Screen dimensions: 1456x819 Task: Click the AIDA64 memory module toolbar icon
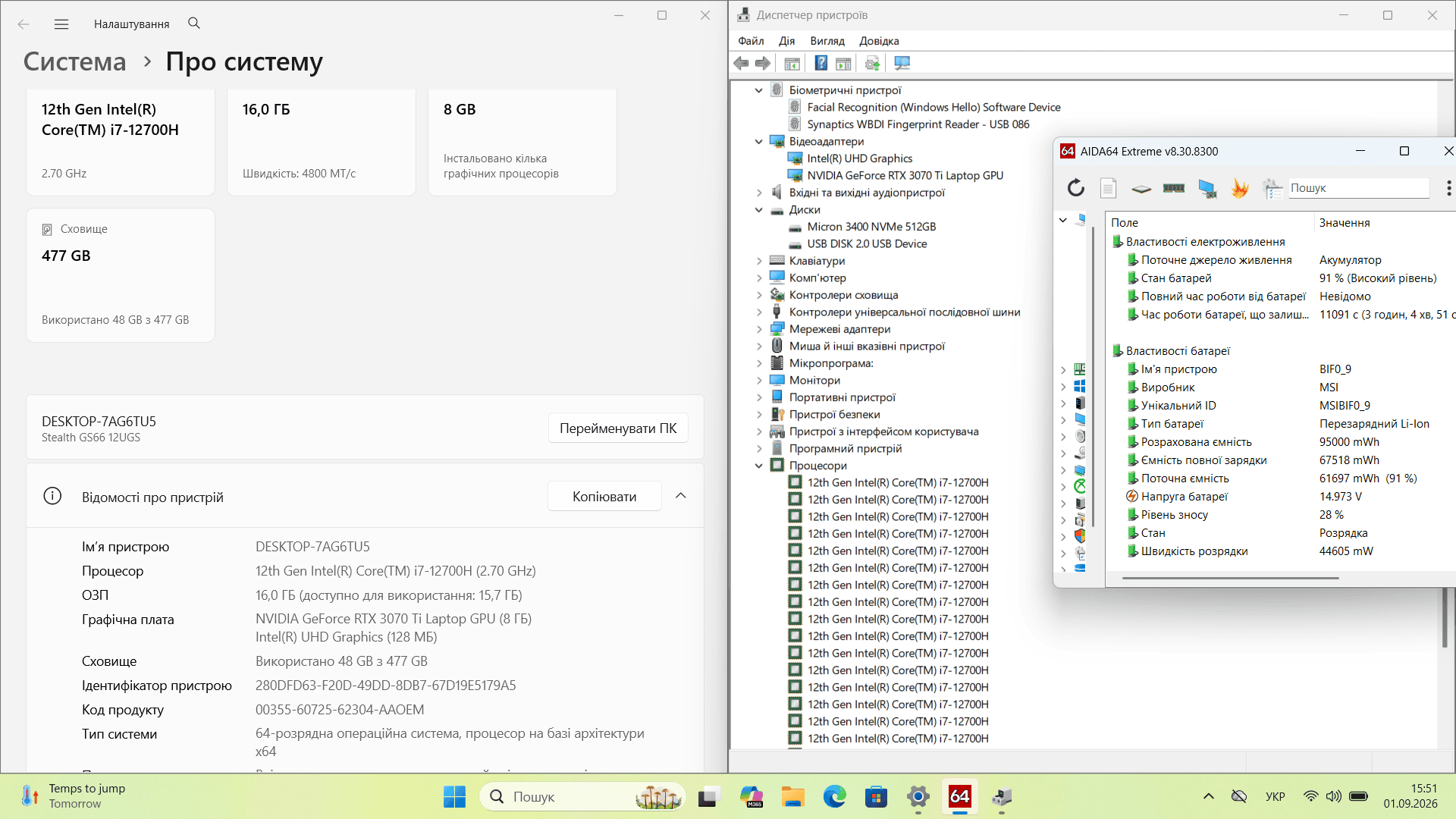click(1173, 188)
